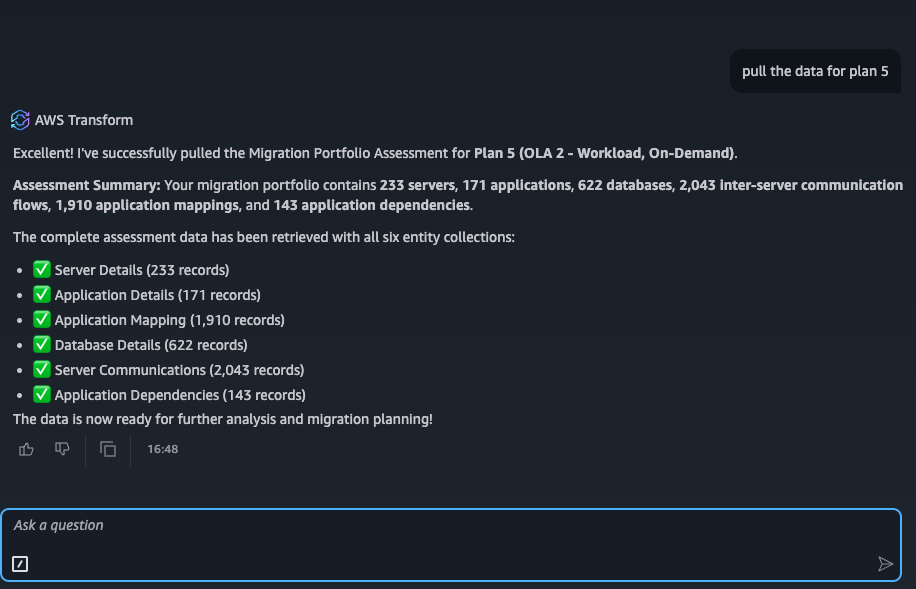Click the green check next to Application Dependencies

pyautogui.click(x=41, y=394)
